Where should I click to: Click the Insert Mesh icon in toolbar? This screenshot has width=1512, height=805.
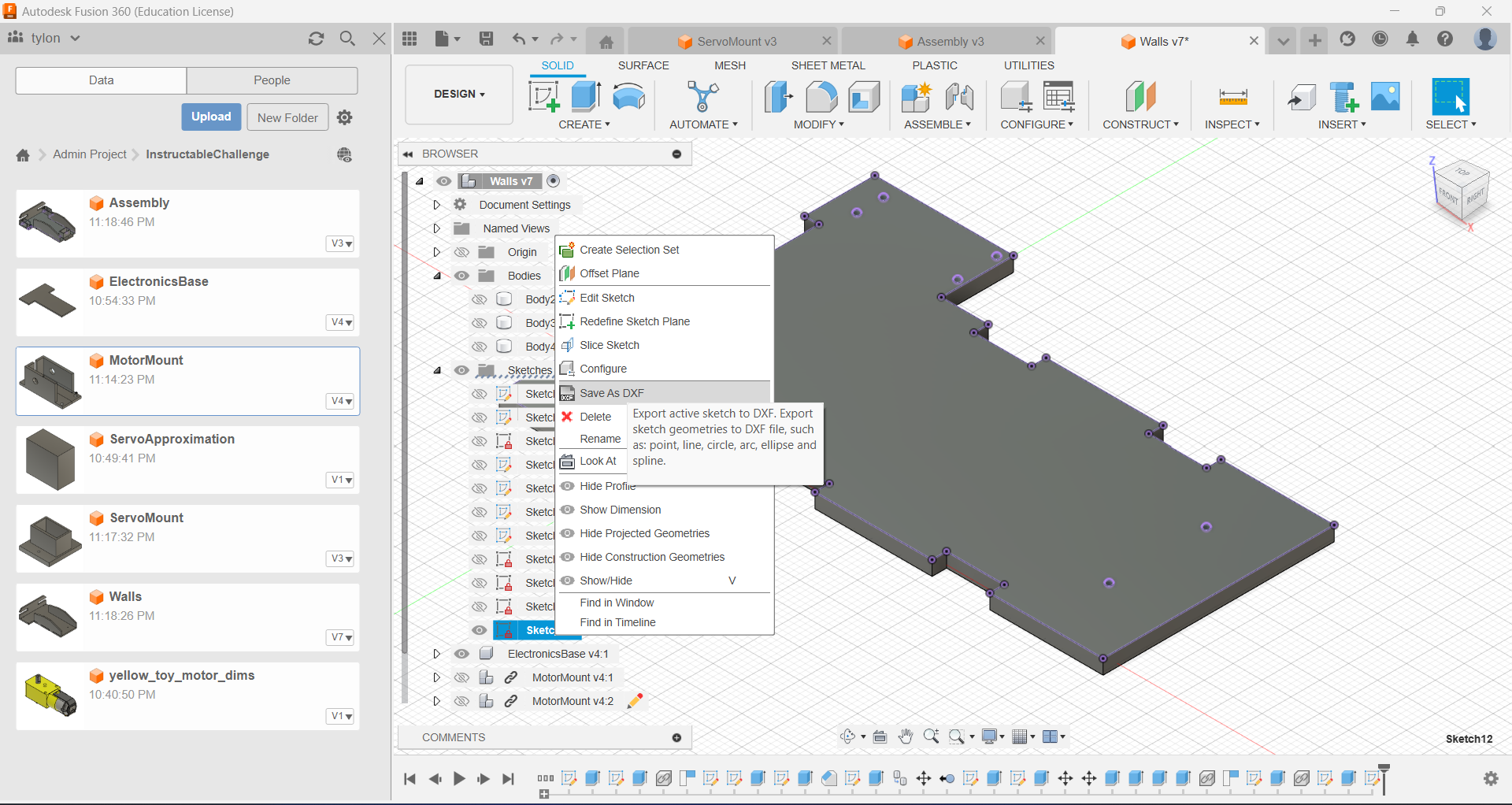click(1344, 97)
